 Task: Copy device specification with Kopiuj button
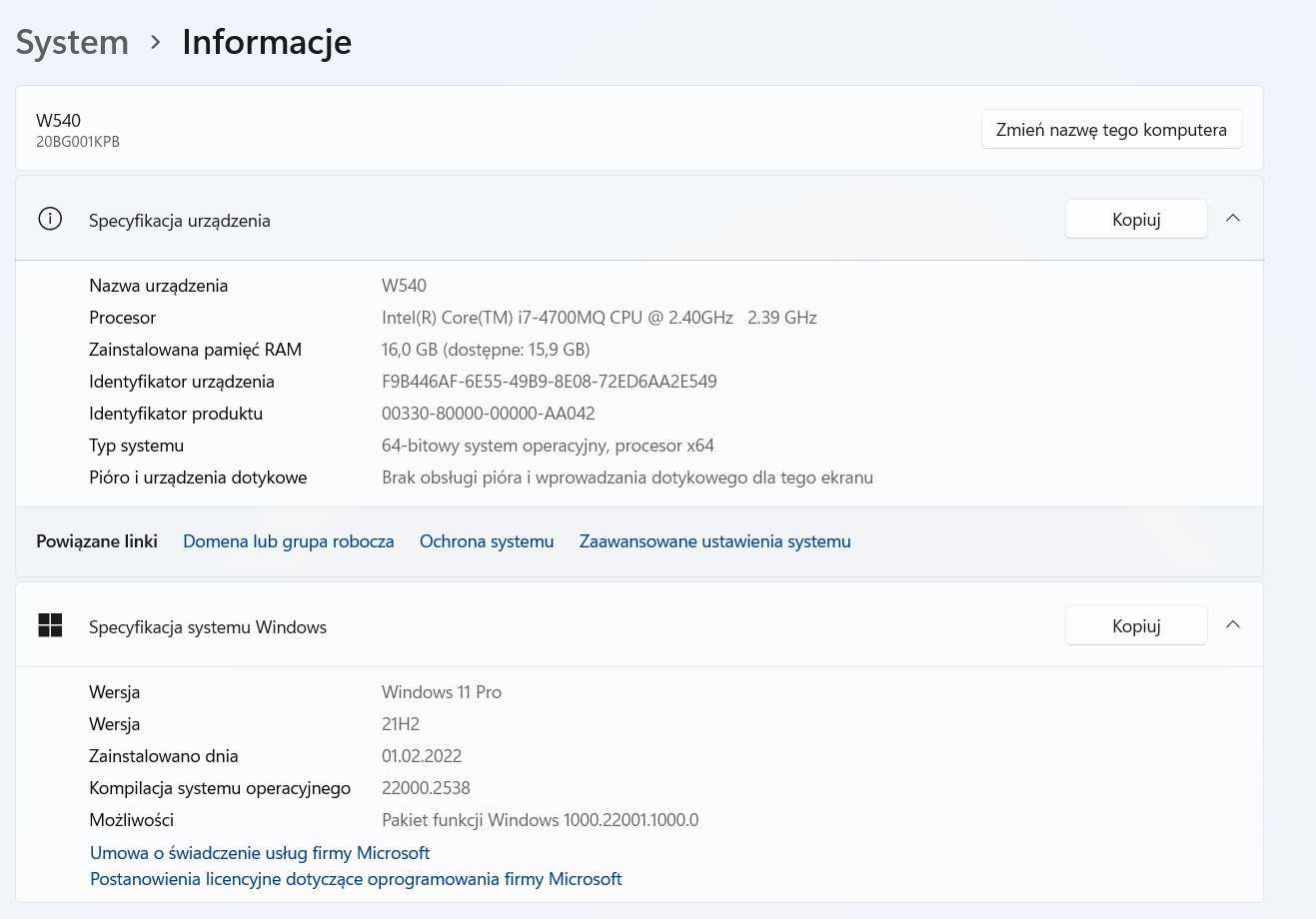pos(1136,220)
